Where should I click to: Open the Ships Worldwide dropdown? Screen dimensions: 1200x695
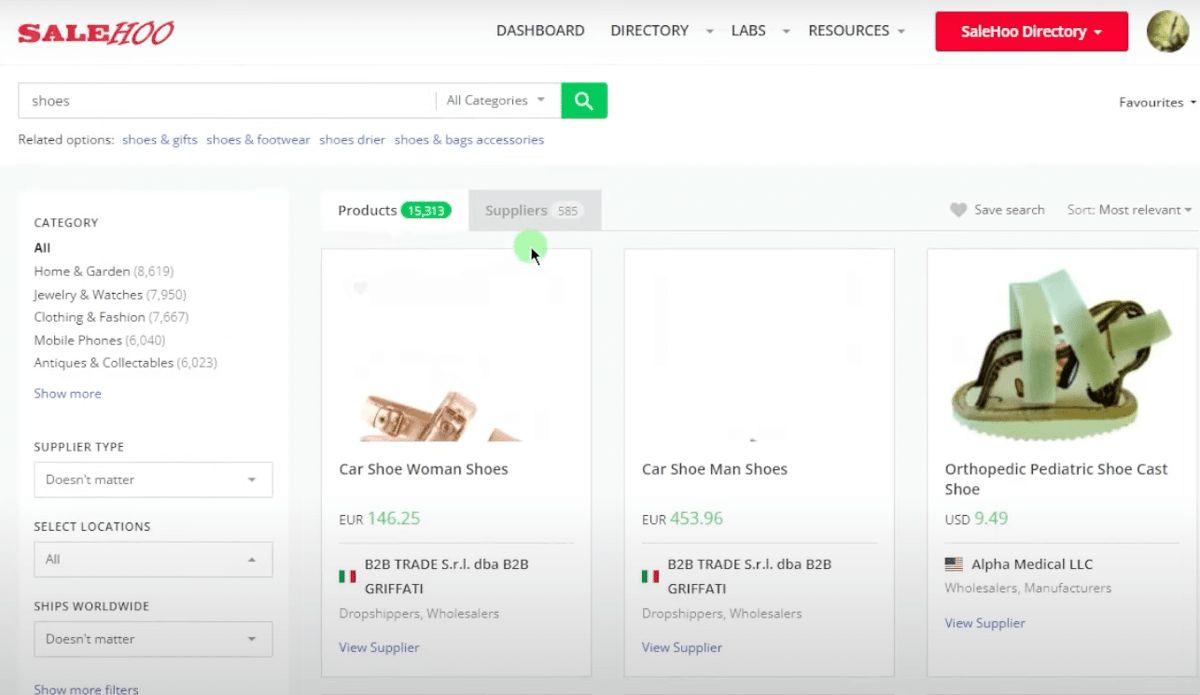153,638
